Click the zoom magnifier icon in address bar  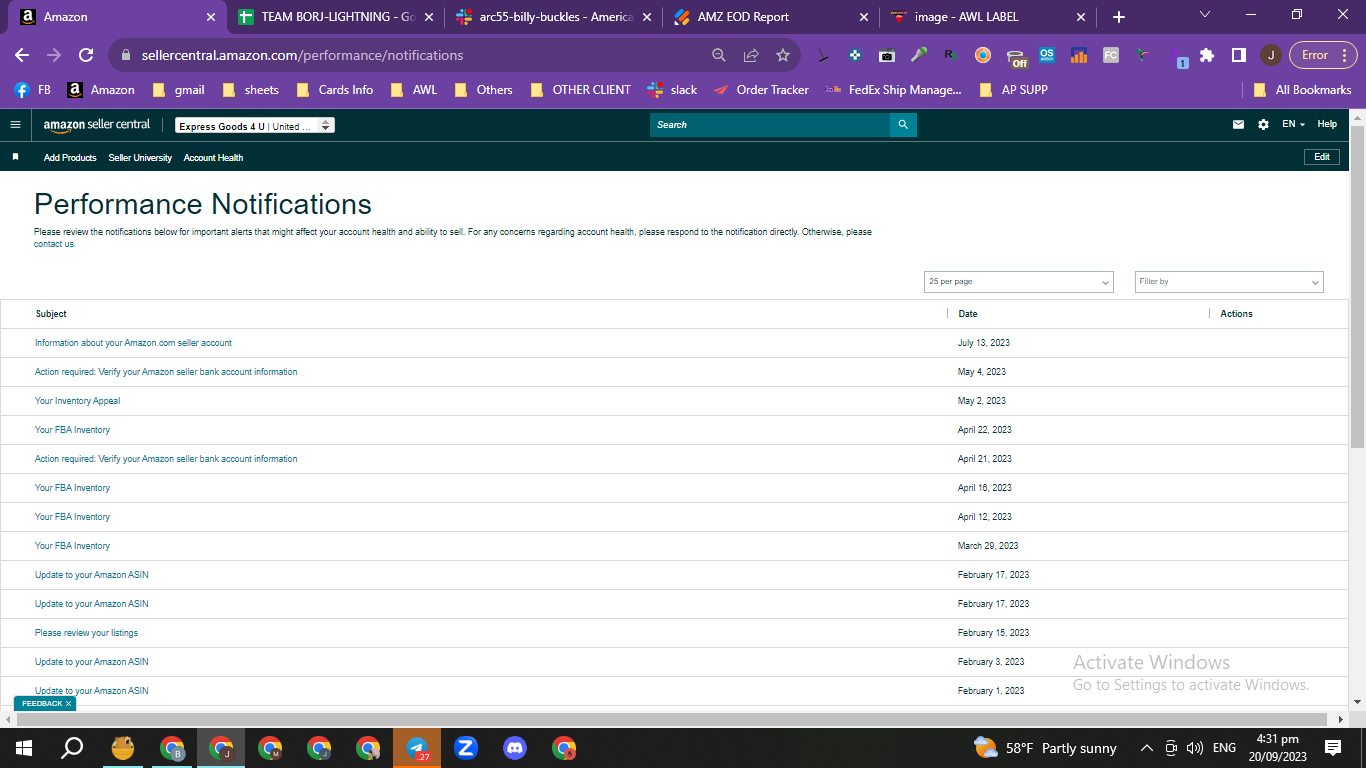719,55
